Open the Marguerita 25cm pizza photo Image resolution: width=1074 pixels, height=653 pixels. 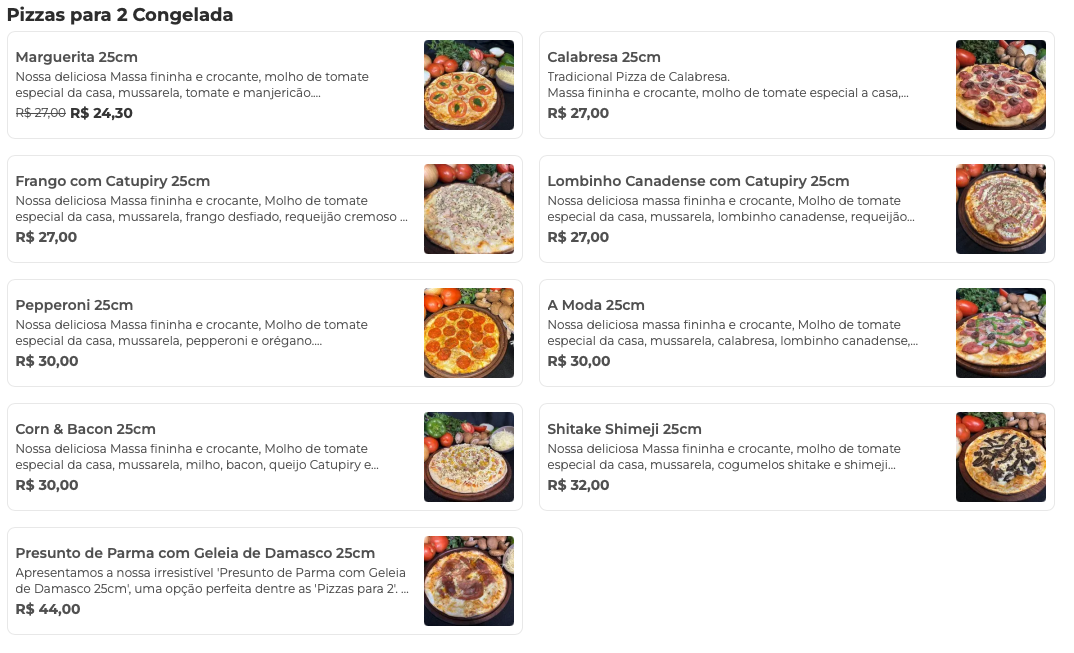(x=468, y=85)
